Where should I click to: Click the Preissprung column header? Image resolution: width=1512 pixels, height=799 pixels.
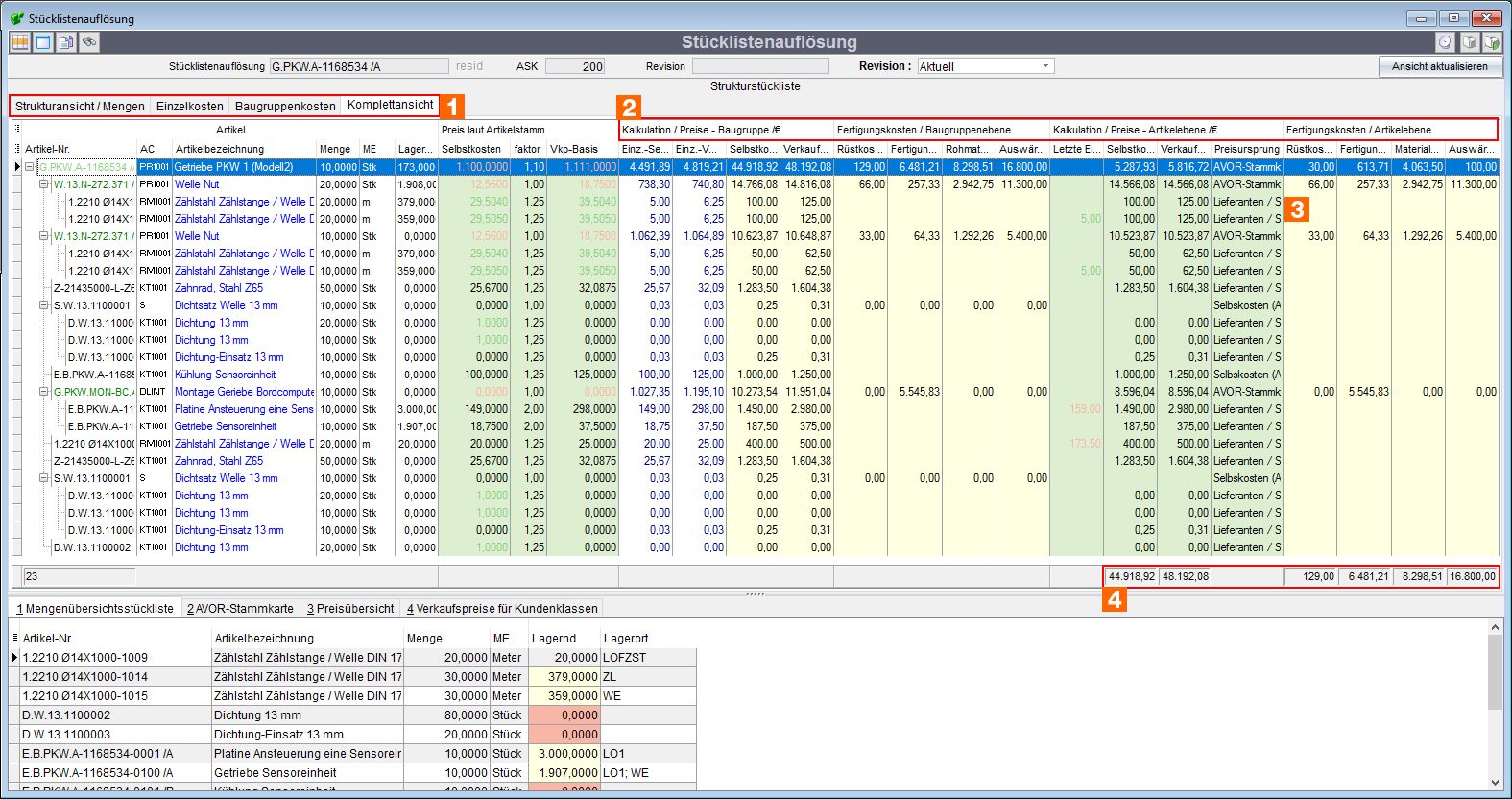(x=1247, y=149)
